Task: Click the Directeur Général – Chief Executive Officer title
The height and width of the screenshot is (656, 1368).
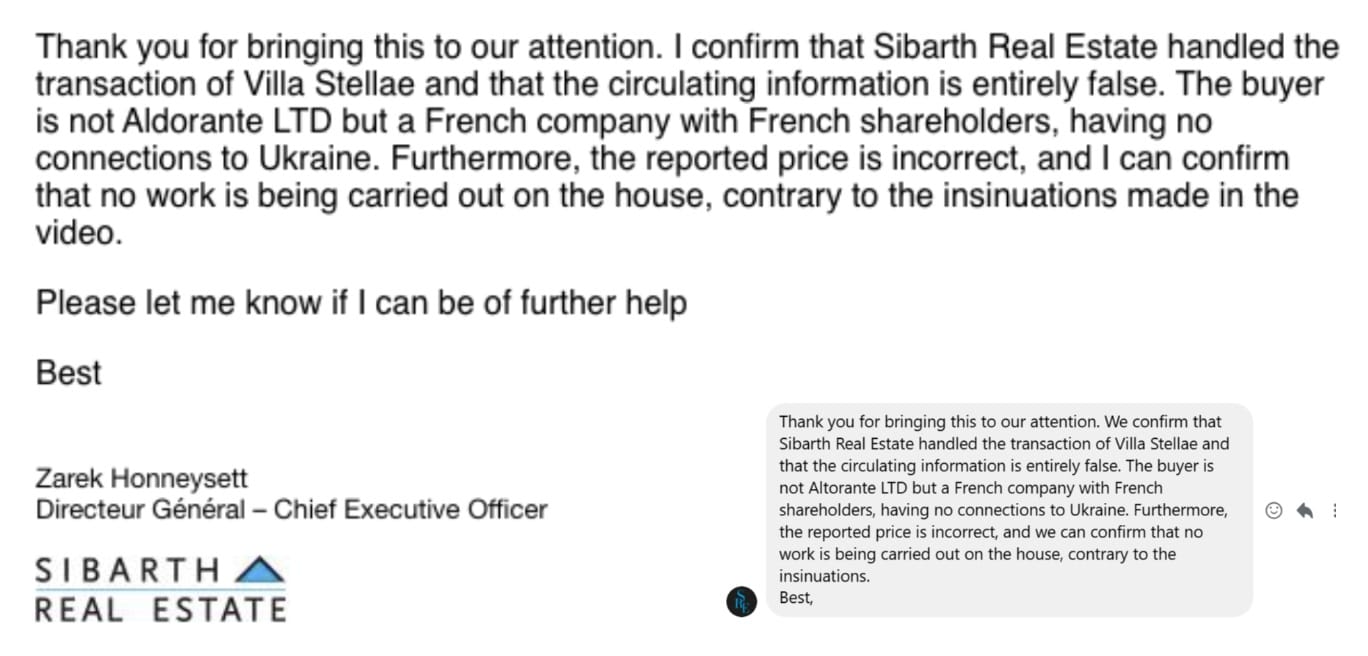Action: tap(292, 509)
